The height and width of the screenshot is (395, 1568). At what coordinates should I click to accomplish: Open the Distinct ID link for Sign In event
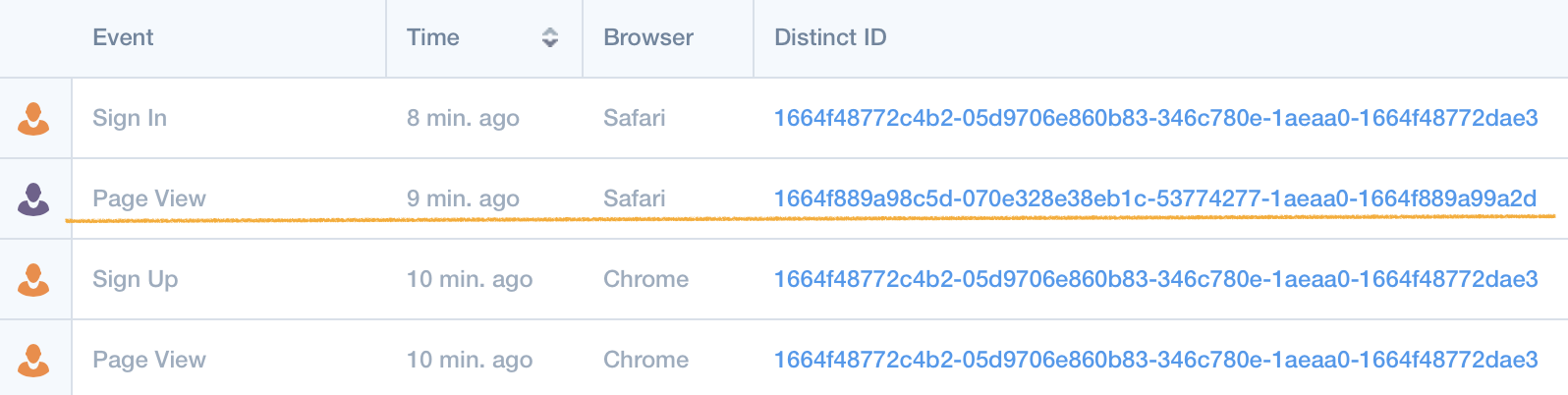(x=1155, y=118)
